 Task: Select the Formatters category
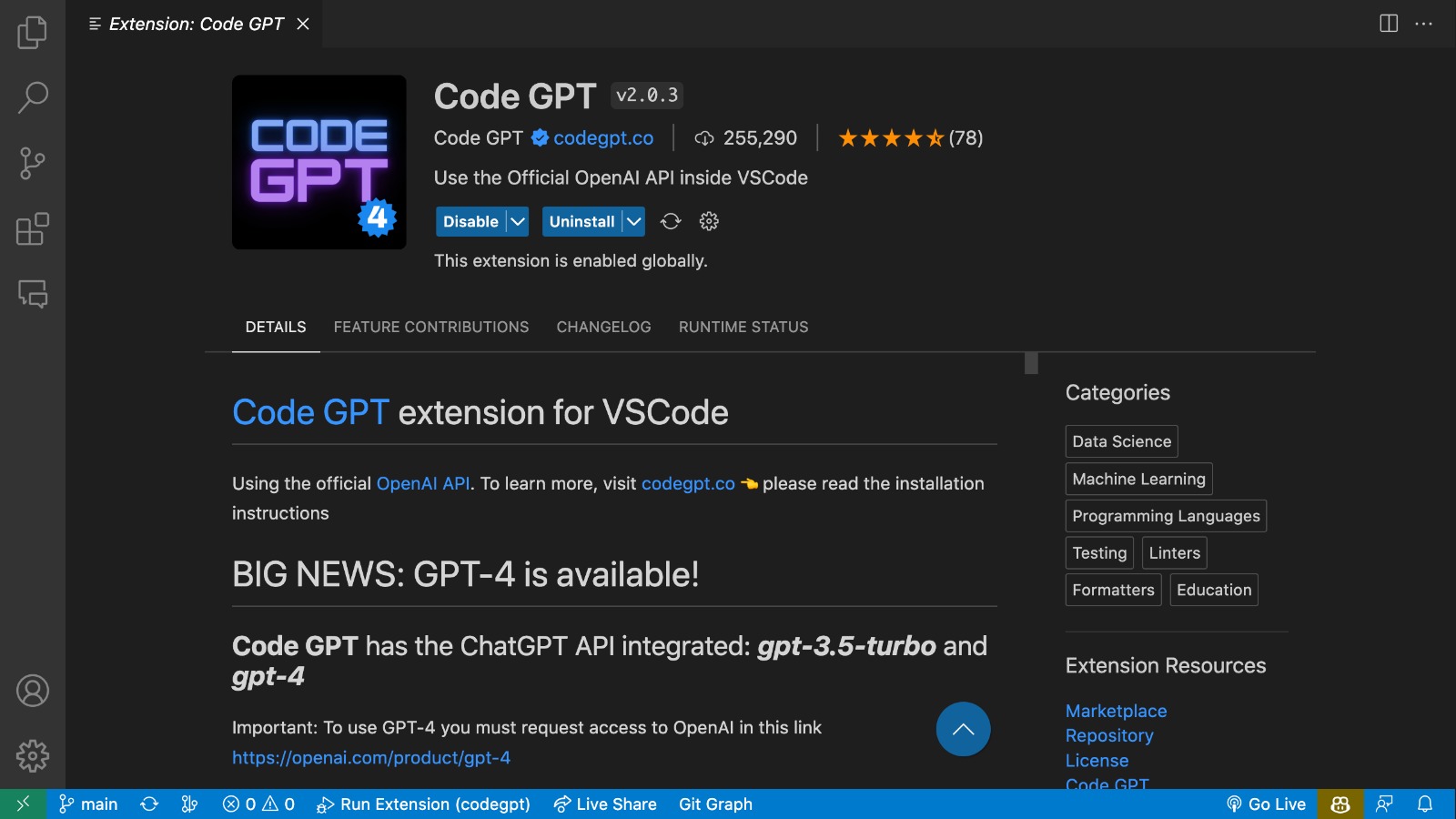tap(1113, 590)
